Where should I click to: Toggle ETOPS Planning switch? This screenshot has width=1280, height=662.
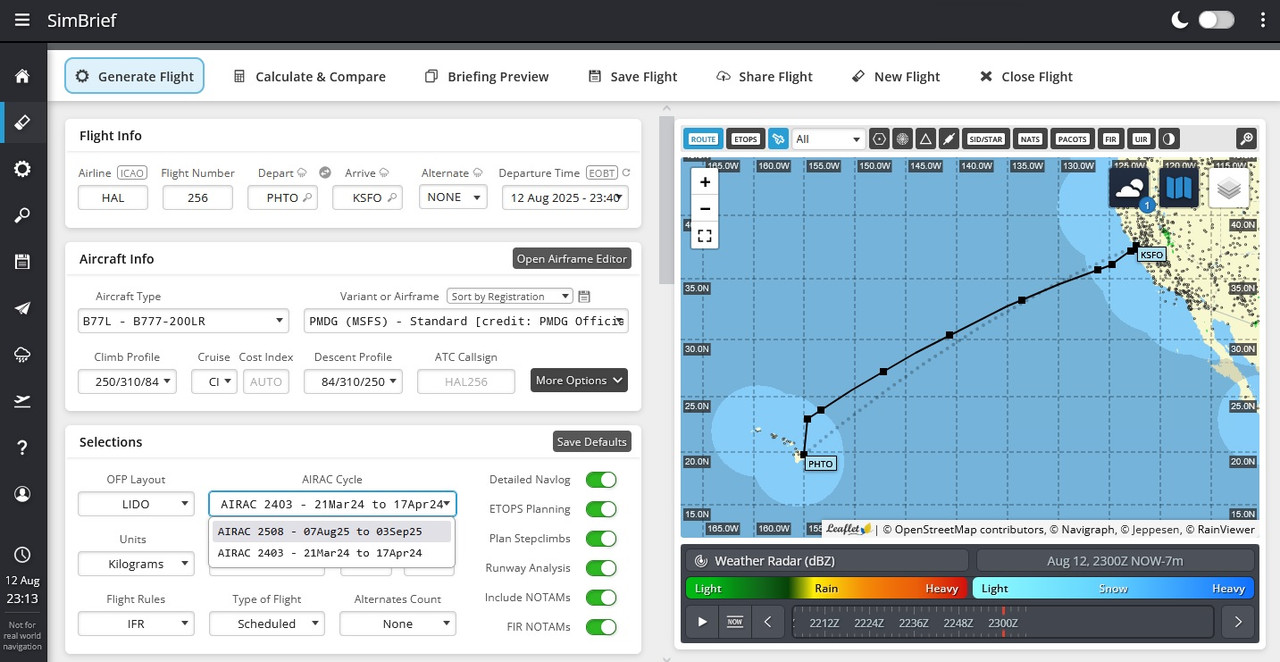coord(601,509)
